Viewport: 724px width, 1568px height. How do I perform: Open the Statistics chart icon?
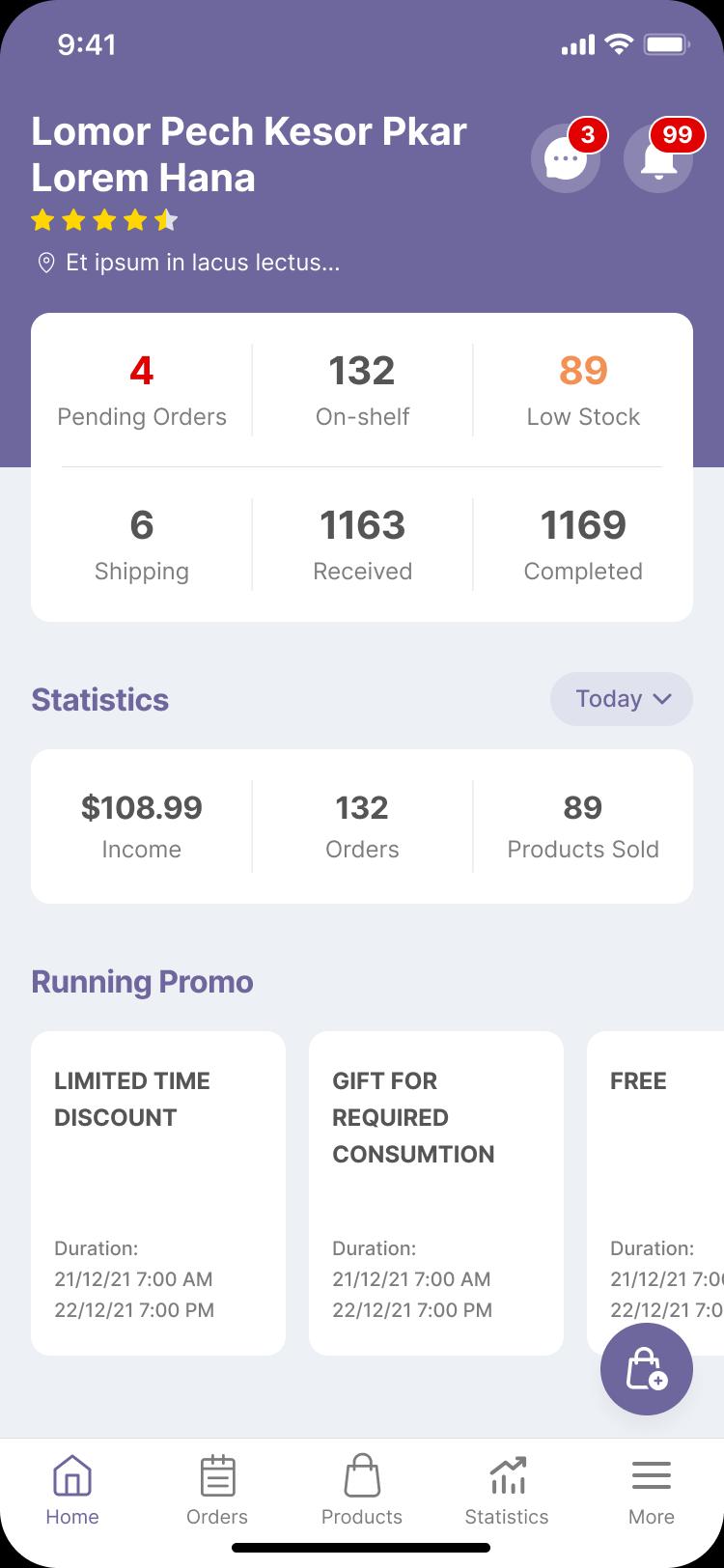pos(507,1476)
